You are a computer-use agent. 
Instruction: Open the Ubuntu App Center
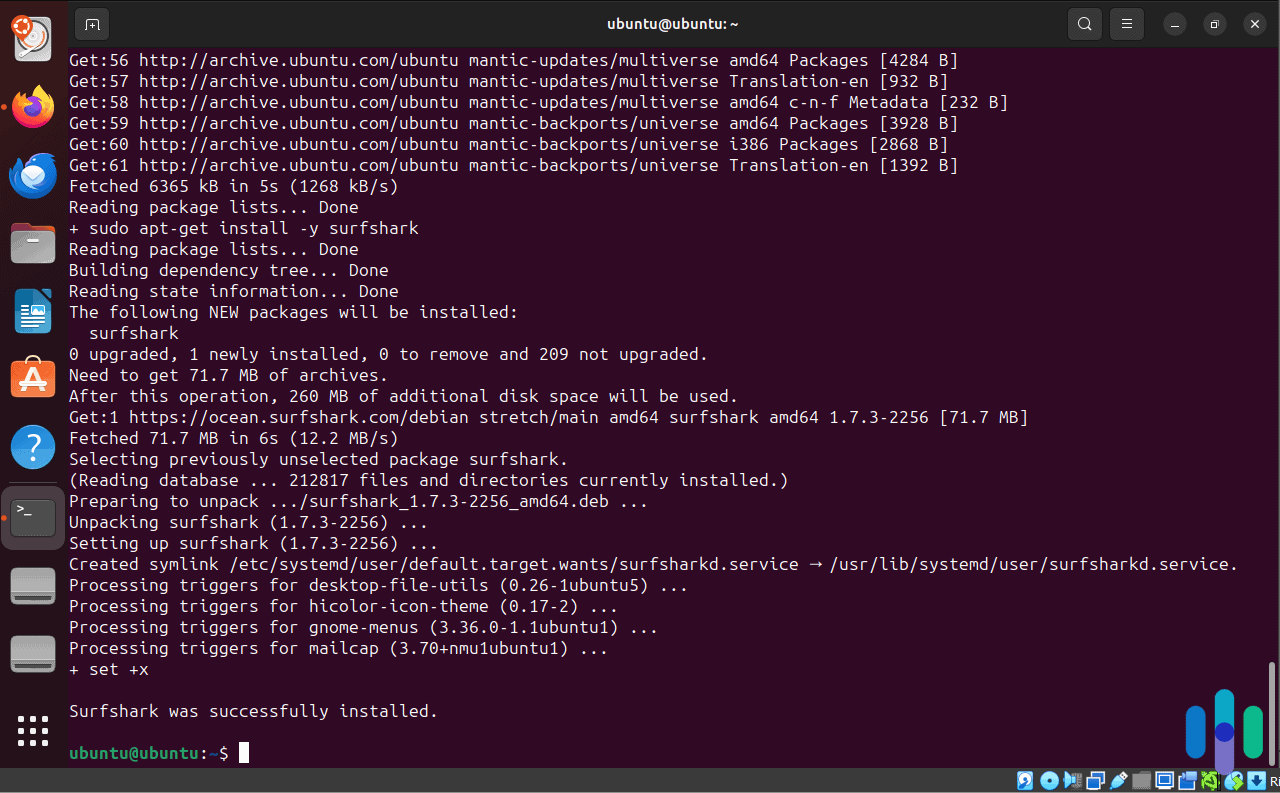[x=33, y=379]
